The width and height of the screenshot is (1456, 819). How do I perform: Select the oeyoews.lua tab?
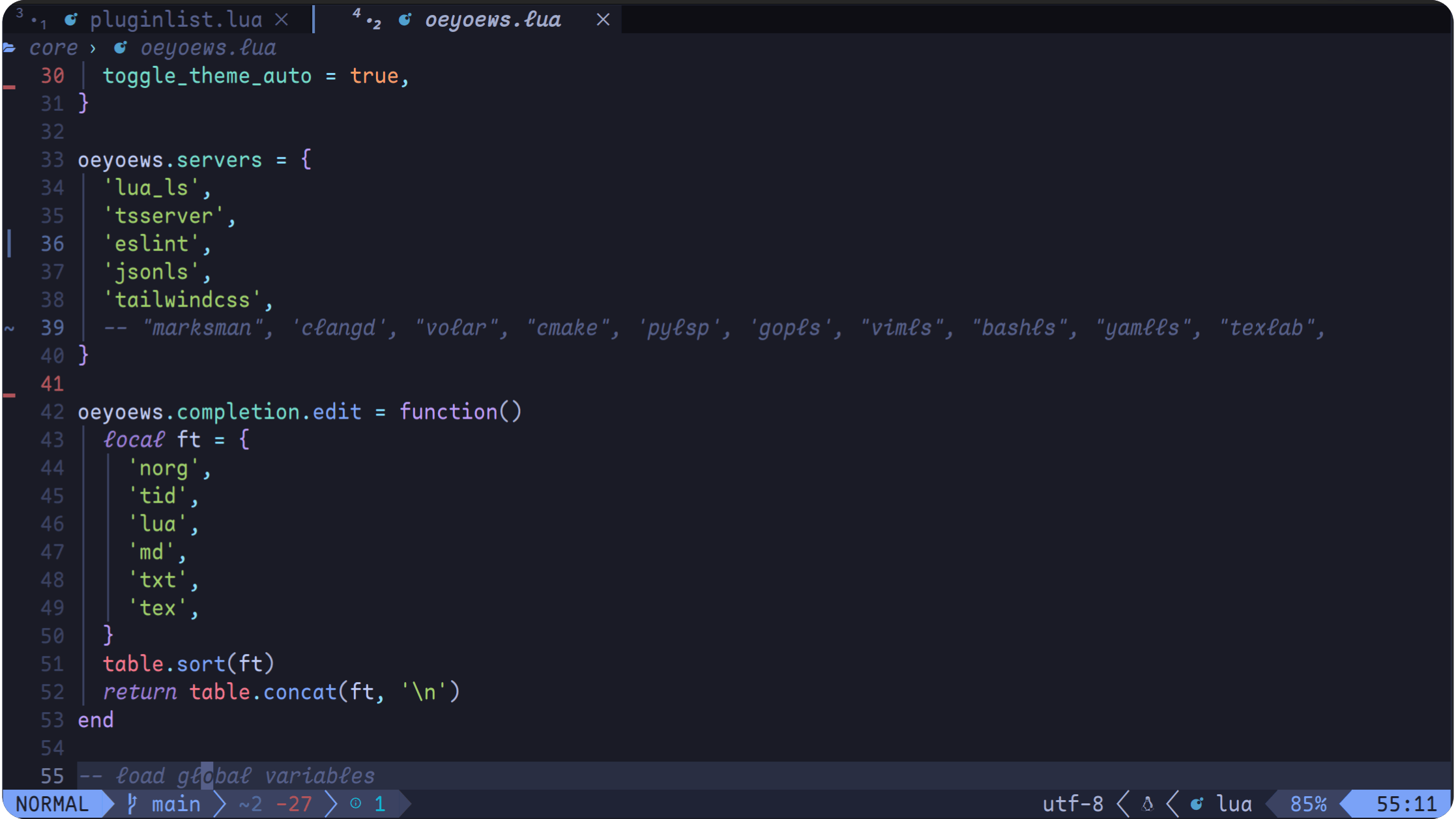493,20
